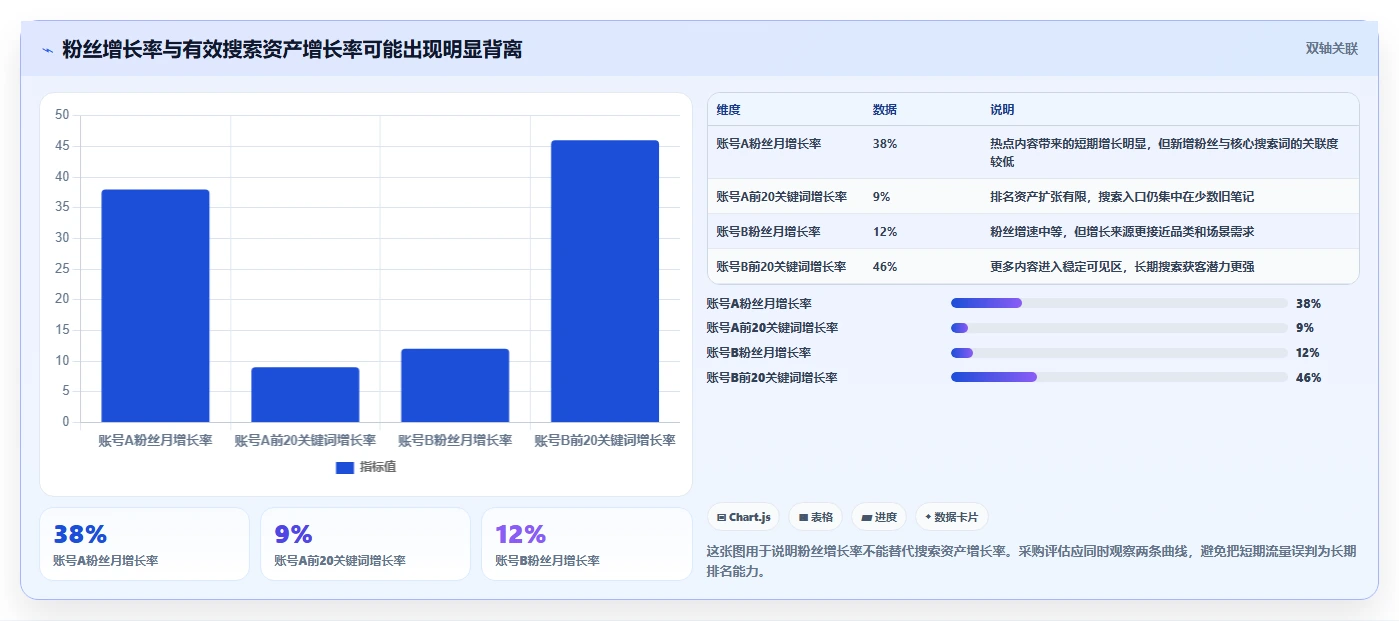This screenshot has height=621, width=1399.
Task: Click the 9% value beside the progress bar
Action: 1305,328
